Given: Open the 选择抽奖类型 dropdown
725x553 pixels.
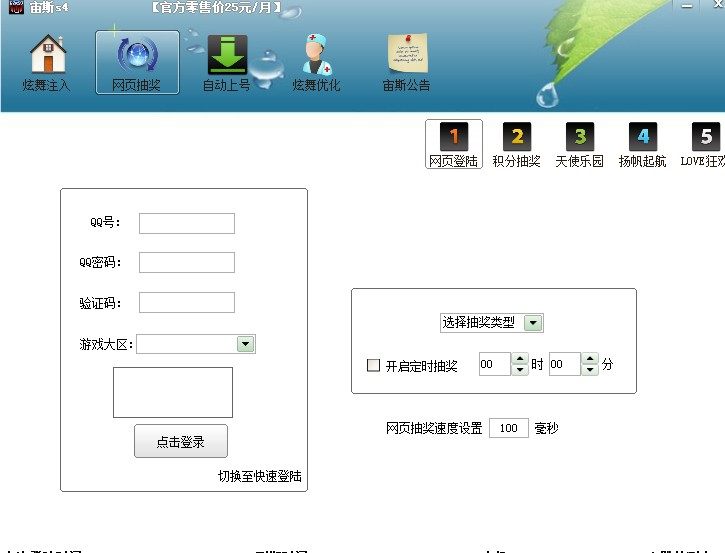Looking at the screenshot, I should click(533, 323).
